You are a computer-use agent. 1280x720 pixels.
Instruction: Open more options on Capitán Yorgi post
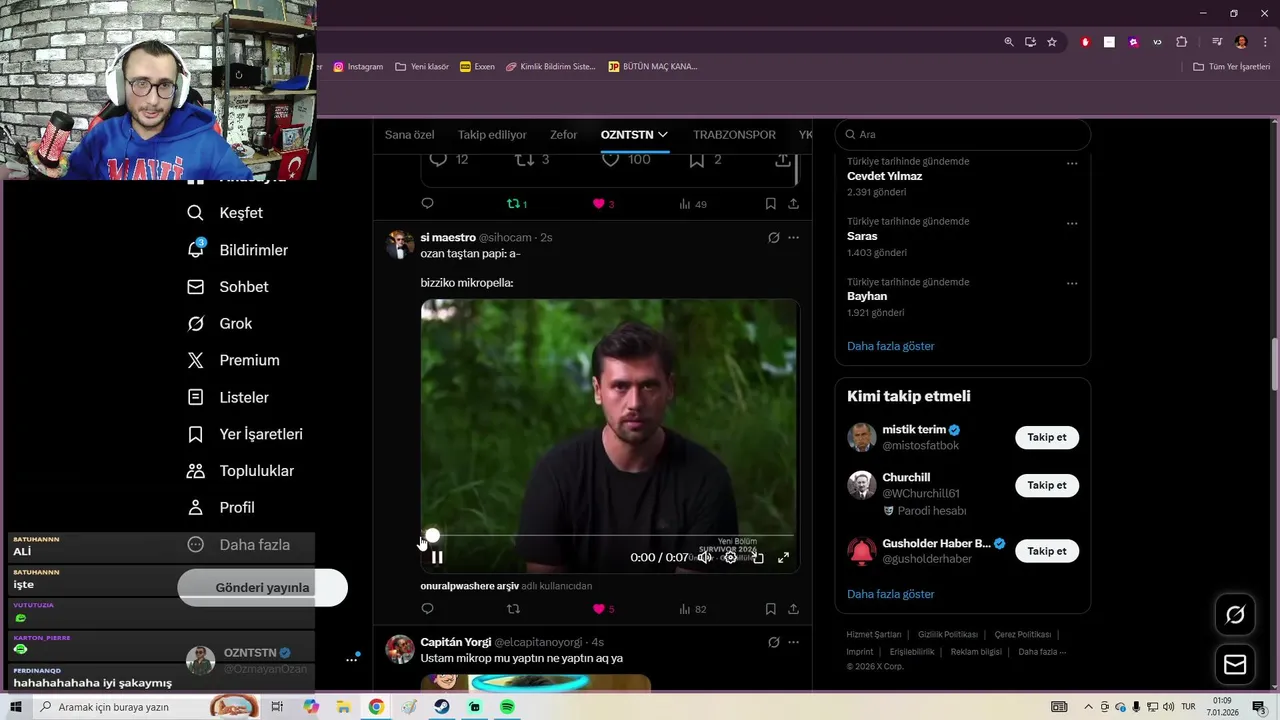click(x=793, y=642)
